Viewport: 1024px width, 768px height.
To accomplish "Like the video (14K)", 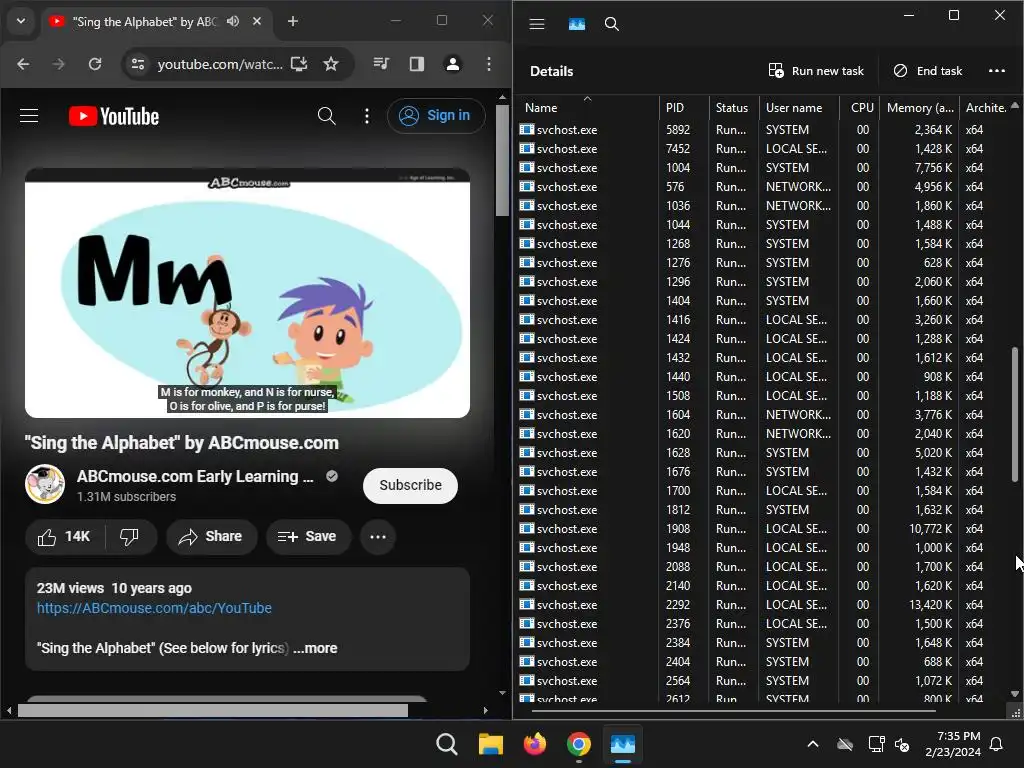I will (x=65, y=537).
